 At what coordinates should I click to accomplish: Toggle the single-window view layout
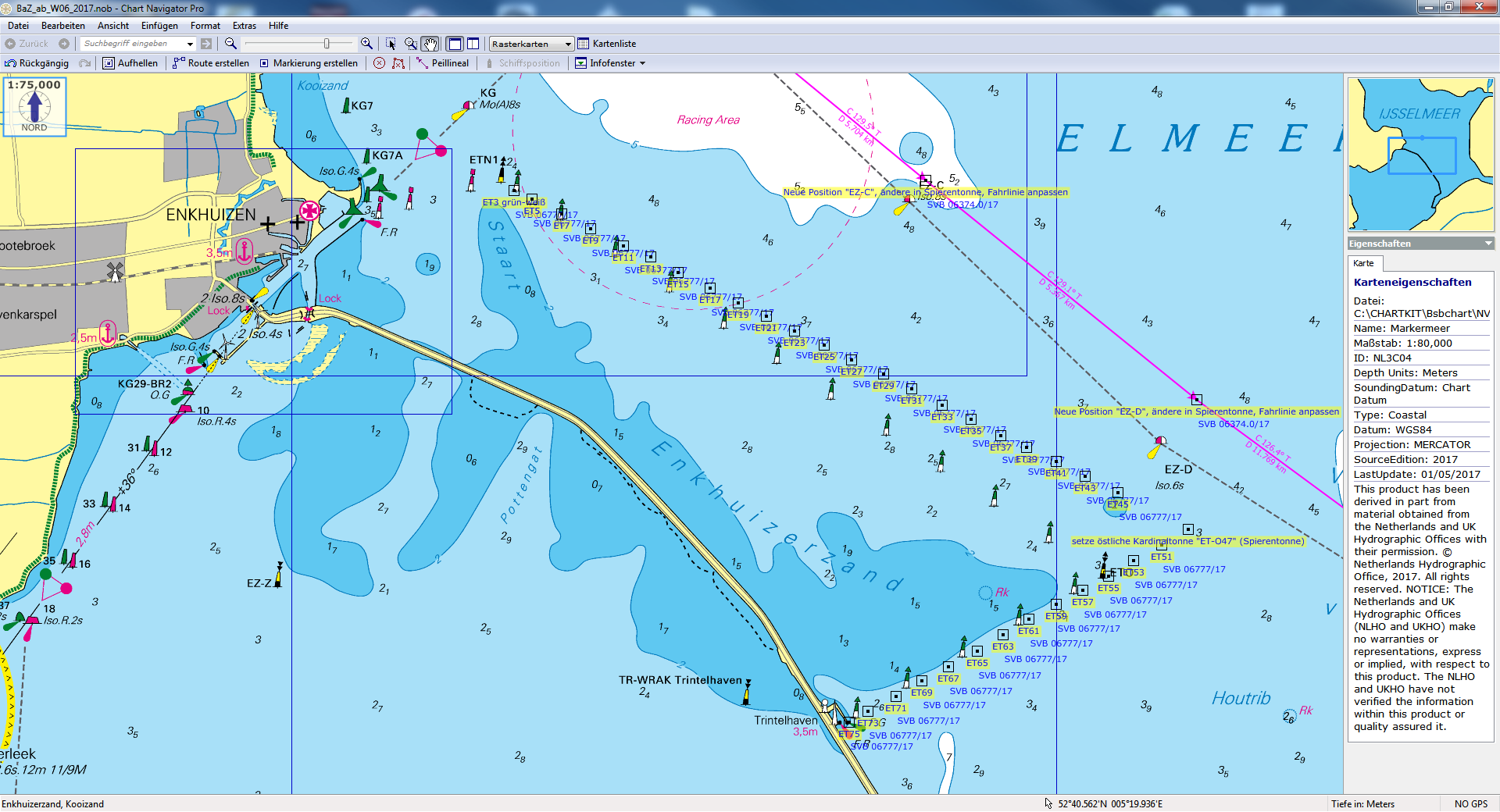pos(455,44)
